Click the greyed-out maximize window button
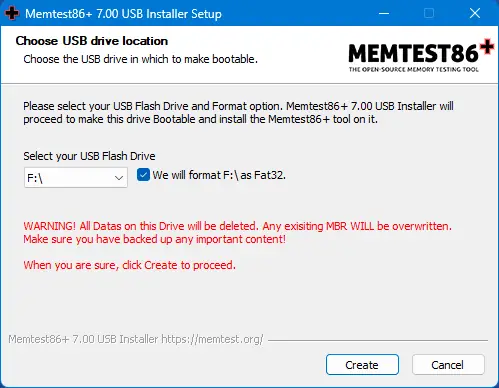 point(429,13)
